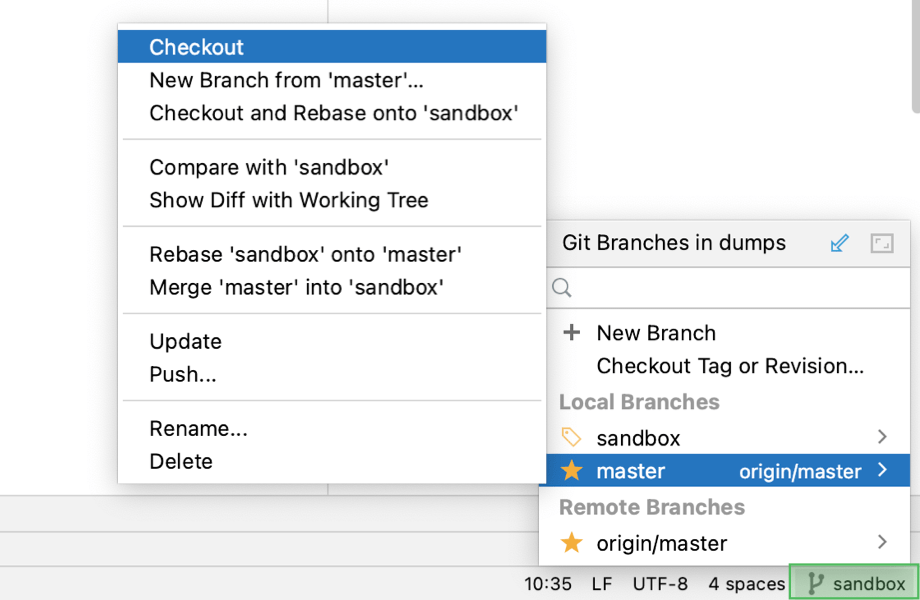Open Checkout Tag or Revision...
The width and height of the screenshot is (920, 600).
click(x=728, y=365)
